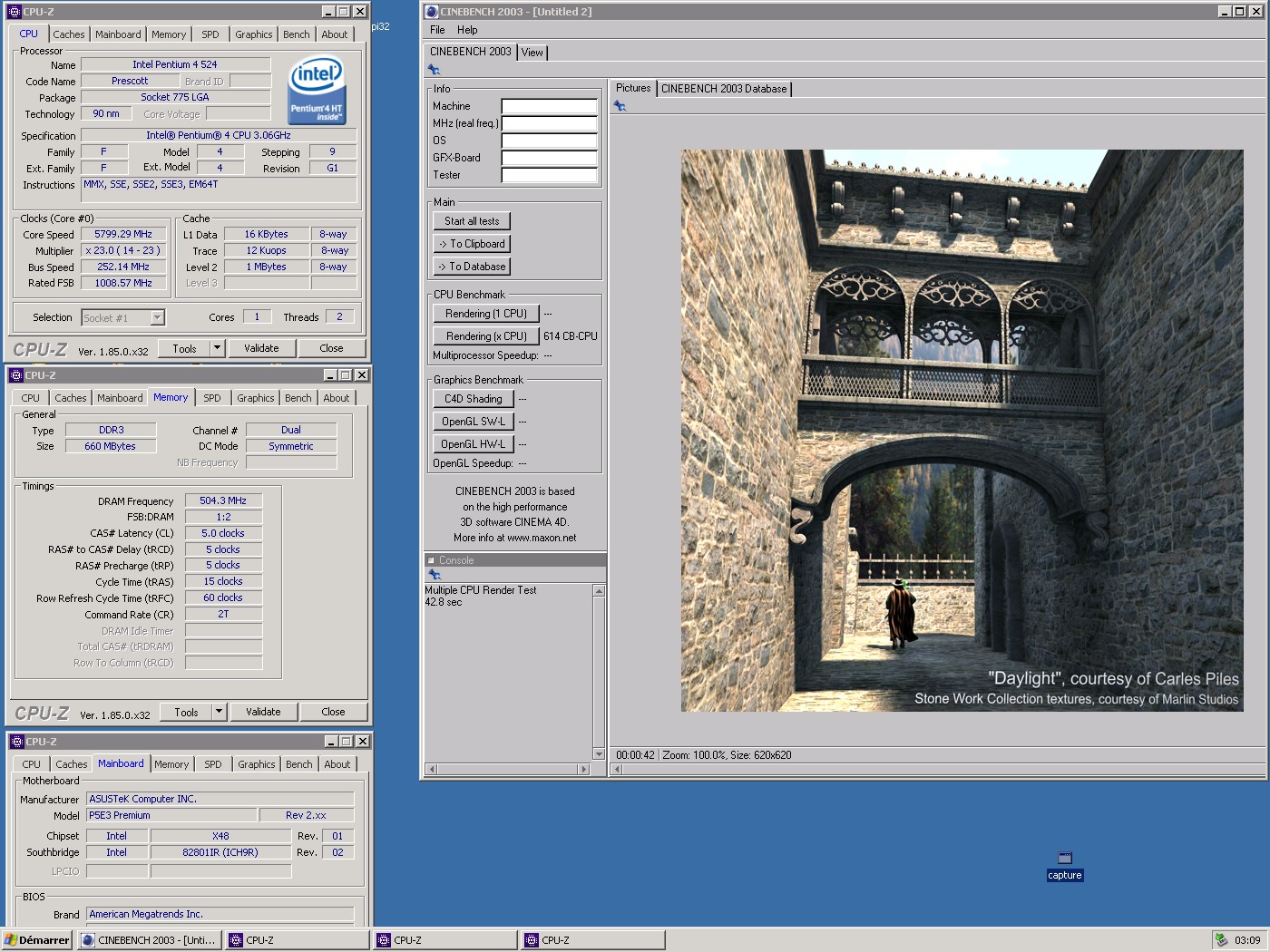The height and width of the screenshot is (952, 1270).
Task: Run the Rendering (x CPU) benchmark
Action: pos(486,336)
